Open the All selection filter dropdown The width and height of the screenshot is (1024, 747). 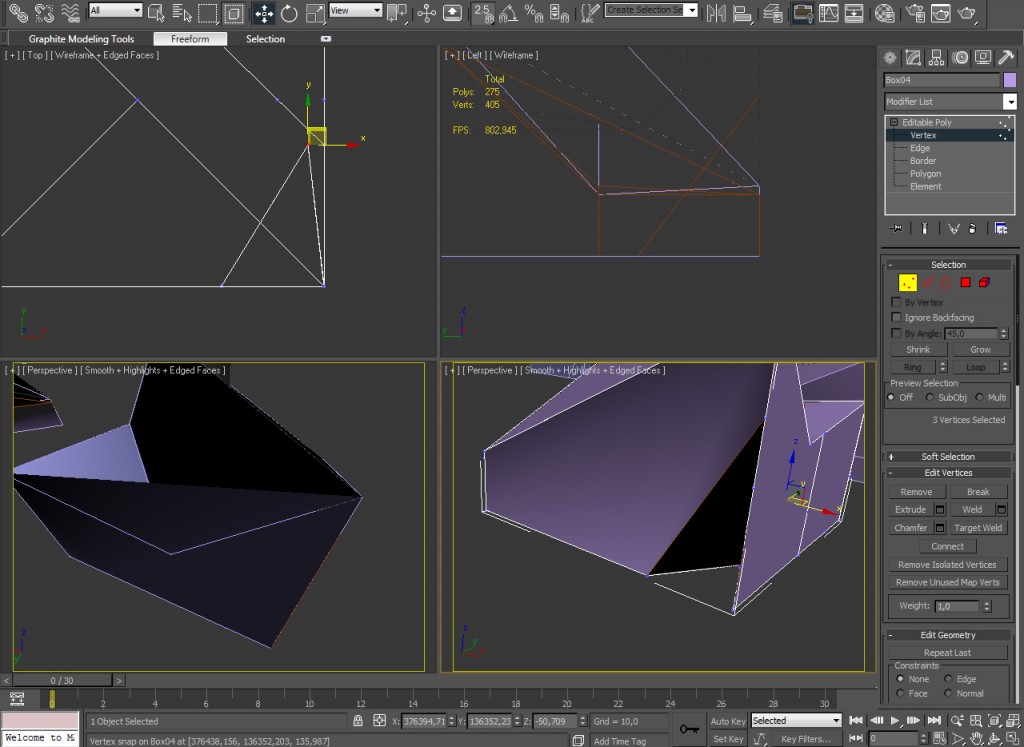click(116, 10)
